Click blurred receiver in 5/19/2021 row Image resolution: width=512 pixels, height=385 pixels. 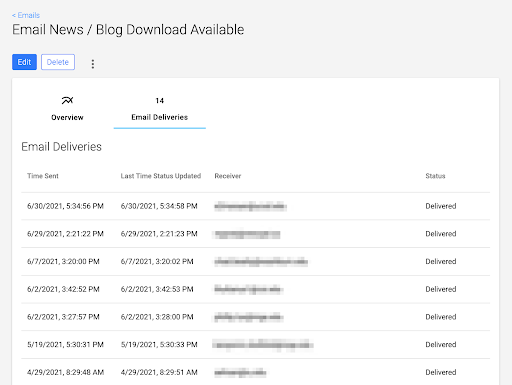(x=263, y=345)
